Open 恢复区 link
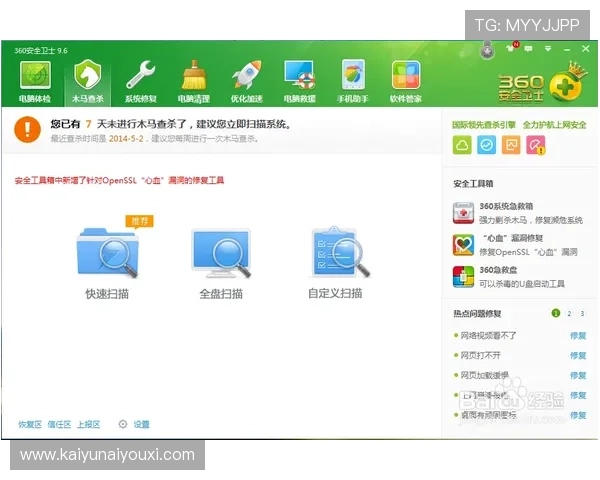The image size is (600, 480). coord(30,424)
